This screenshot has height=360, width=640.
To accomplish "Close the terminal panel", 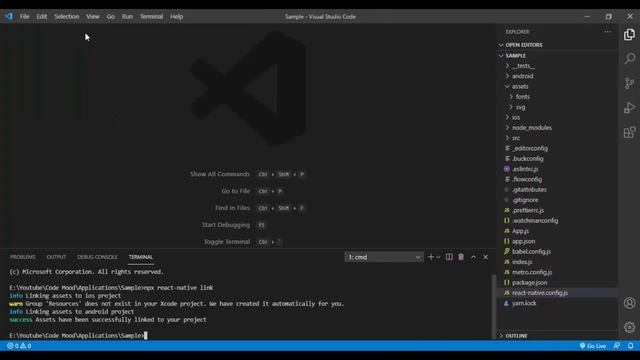I will tap(485, 257).
